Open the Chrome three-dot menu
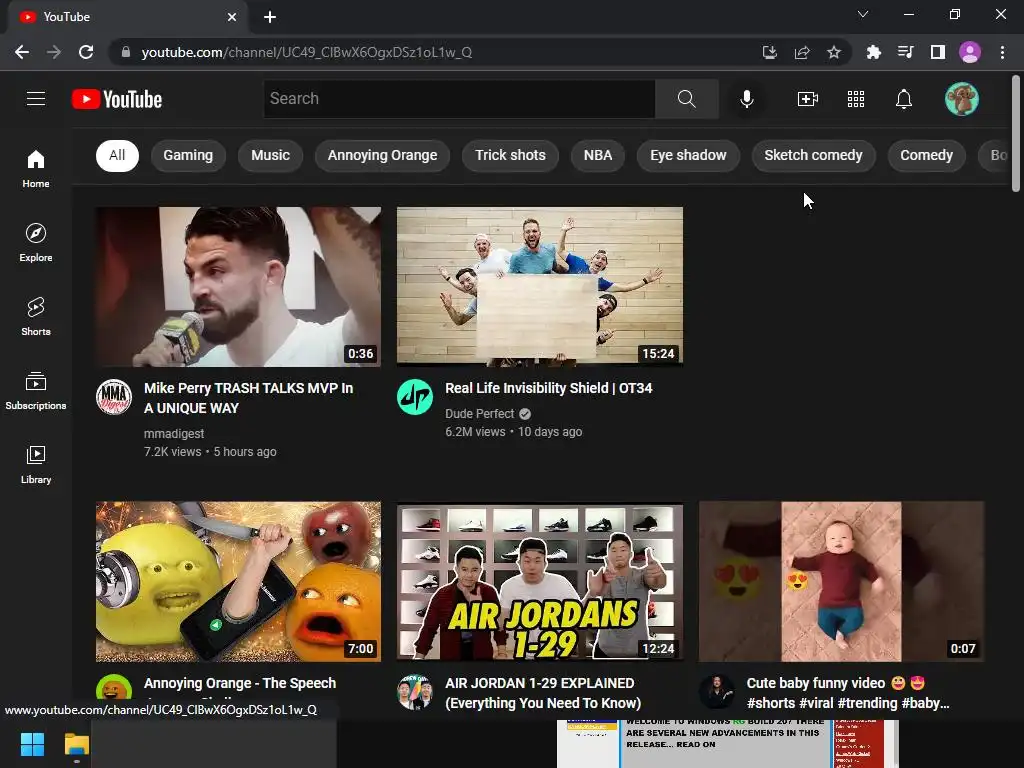 1002,52
